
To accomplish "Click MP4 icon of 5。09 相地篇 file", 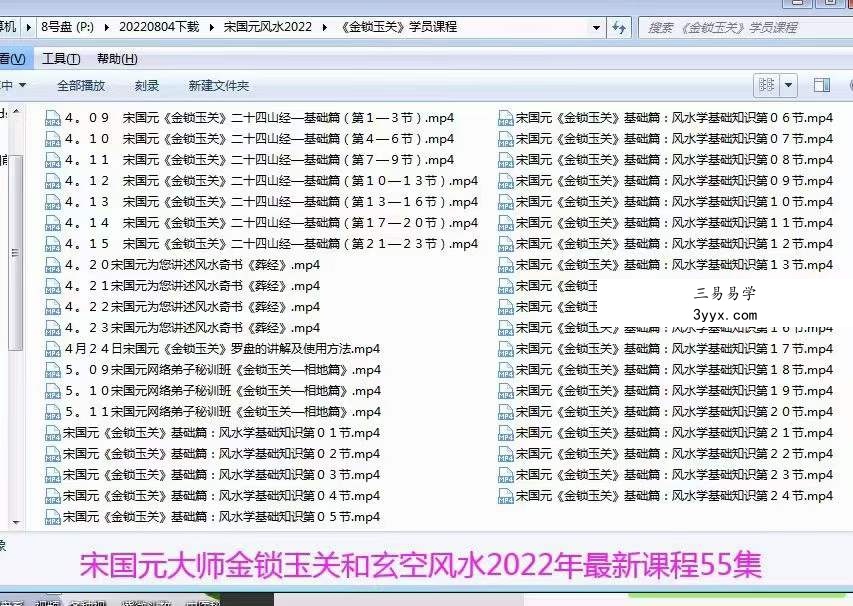I will point(53,370).
